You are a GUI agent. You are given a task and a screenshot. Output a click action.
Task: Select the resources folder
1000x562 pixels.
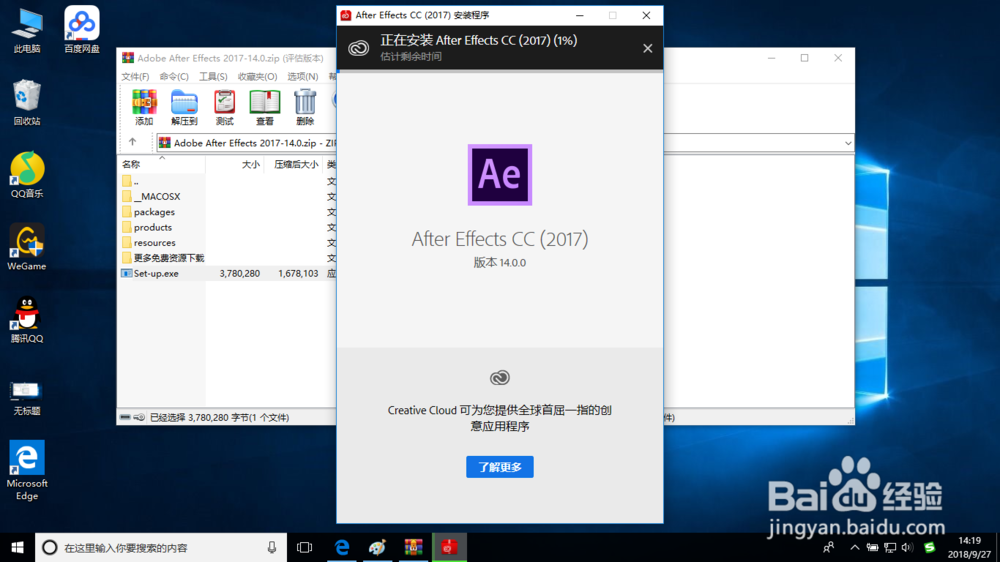coord(154,242)
